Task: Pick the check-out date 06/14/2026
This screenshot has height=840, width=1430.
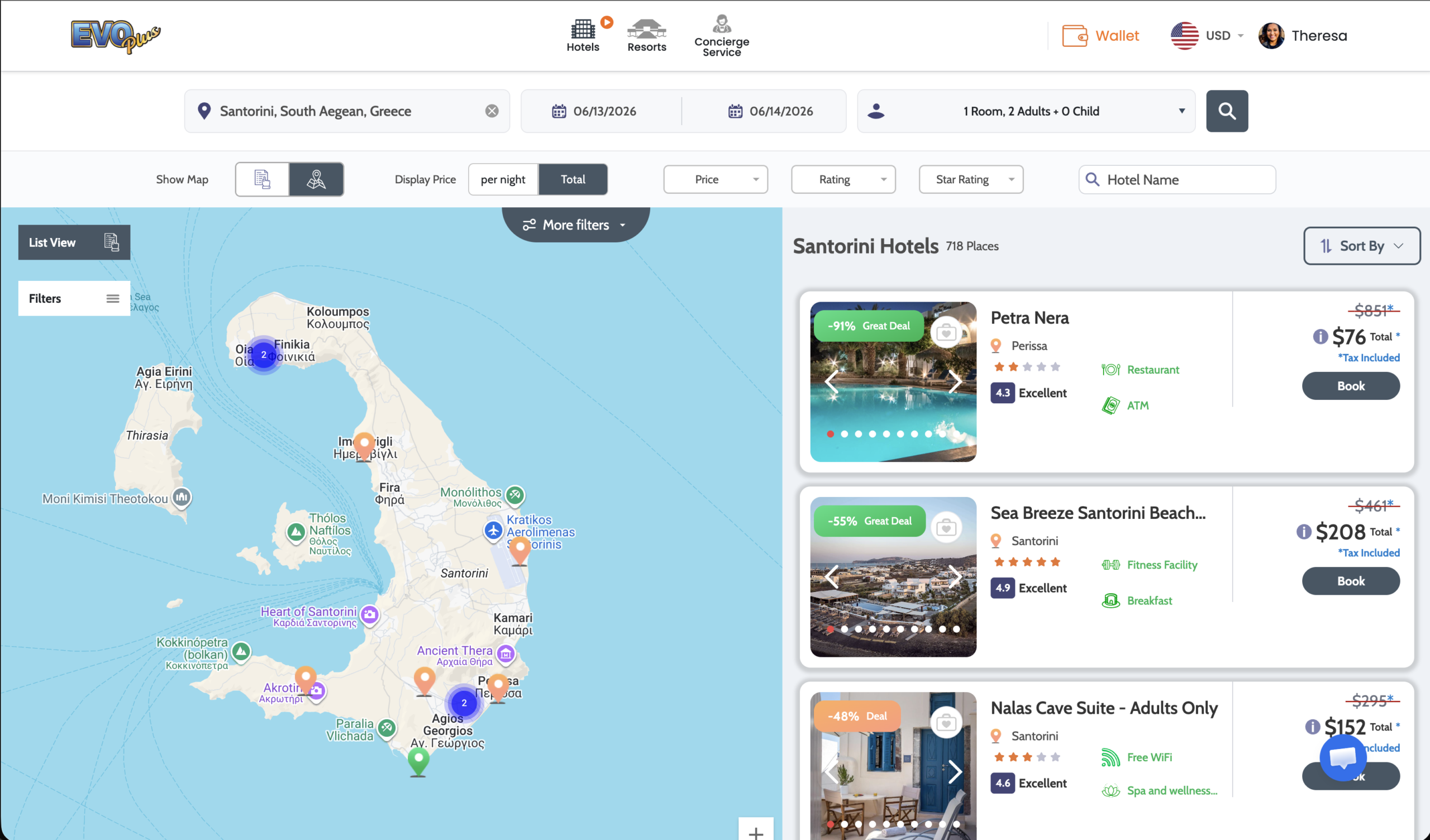Action: click(771, 111)
